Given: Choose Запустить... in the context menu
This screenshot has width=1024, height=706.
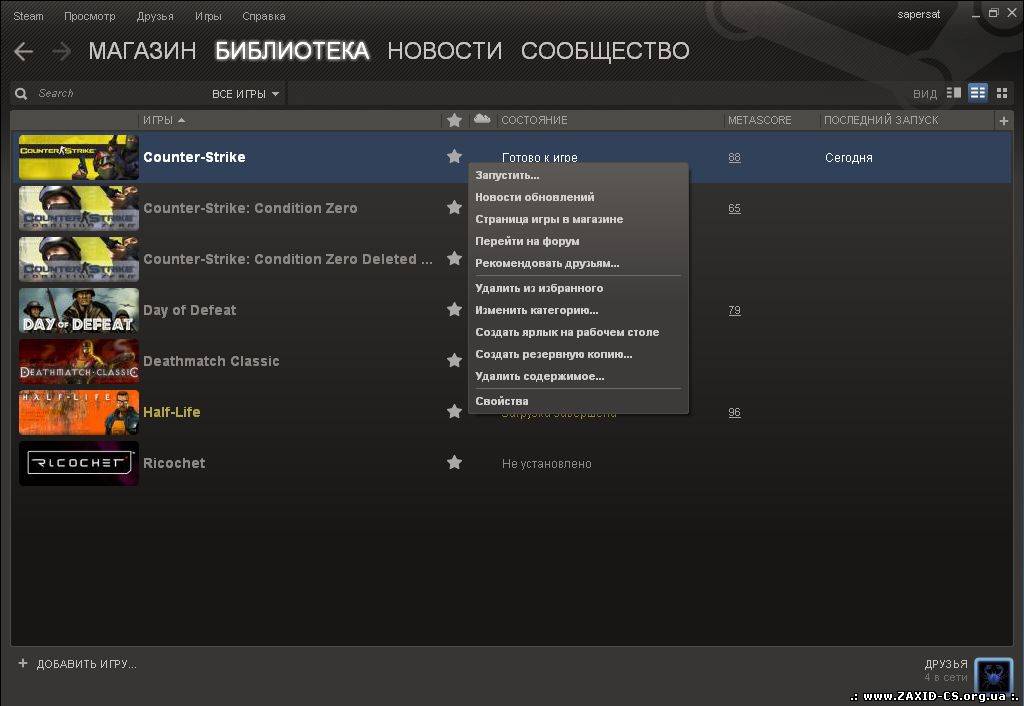Looking at the screenshot, I should (x=507, y=175).
